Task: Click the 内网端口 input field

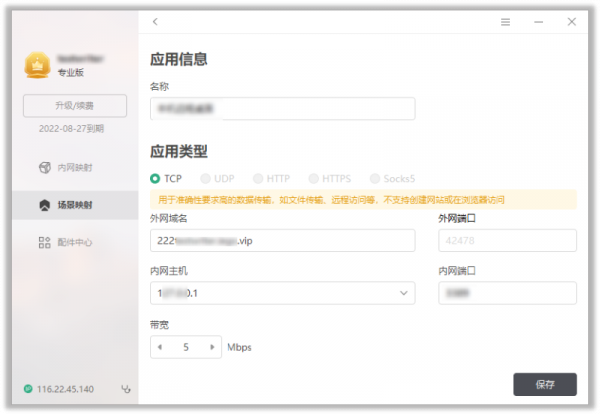Action: click(507, 293)
